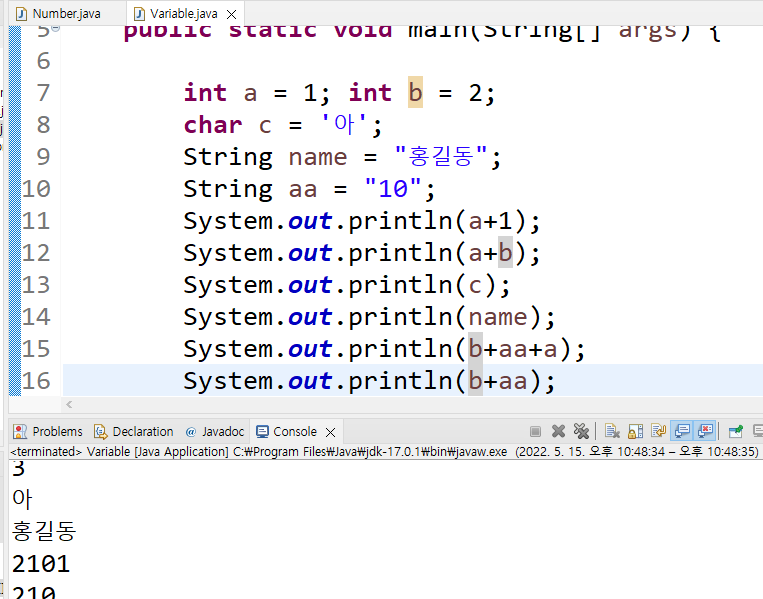The height and width of the screenshot is (599, 763).
Task: Close the Variable.java editor tab
Action: [x=232, y=15]
